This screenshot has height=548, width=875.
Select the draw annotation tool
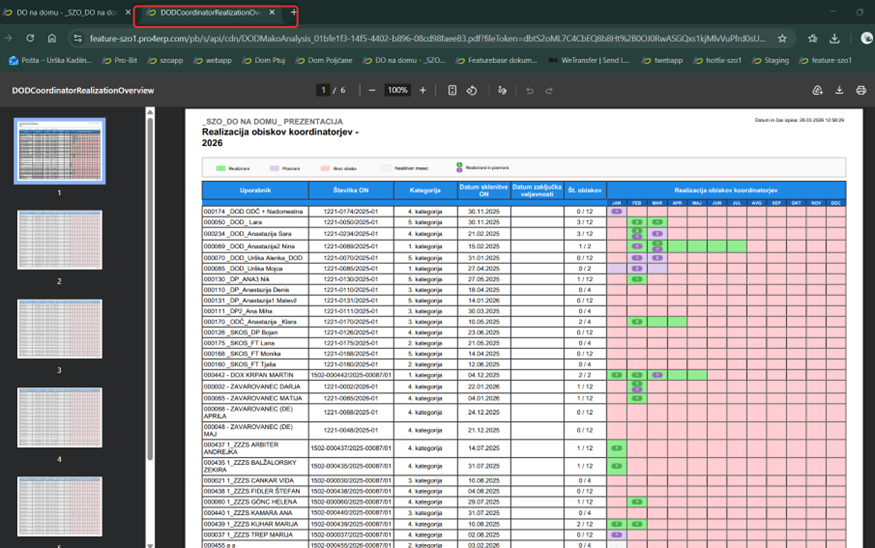click(x=502, y=90)
